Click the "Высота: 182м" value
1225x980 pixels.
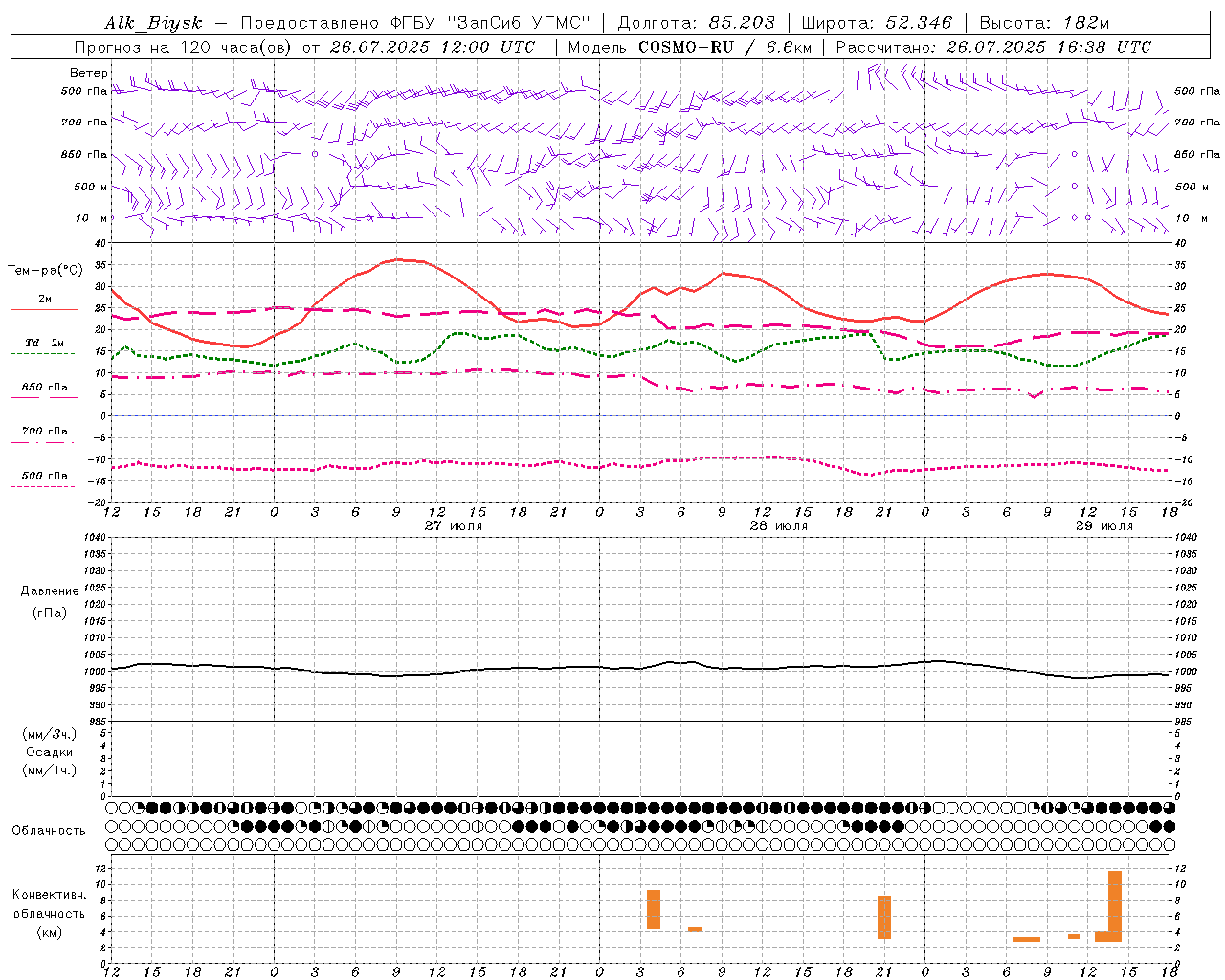point(1044,23)
